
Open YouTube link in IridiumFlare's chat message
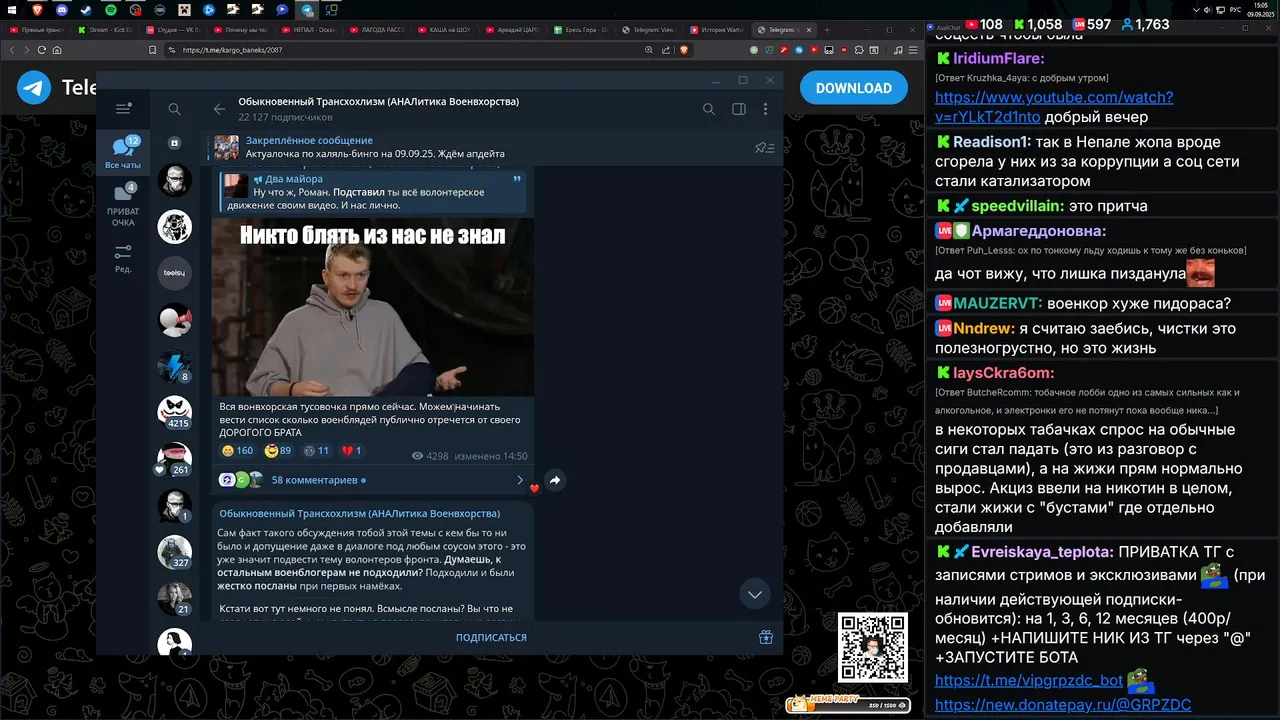(x=1054, y=107)
